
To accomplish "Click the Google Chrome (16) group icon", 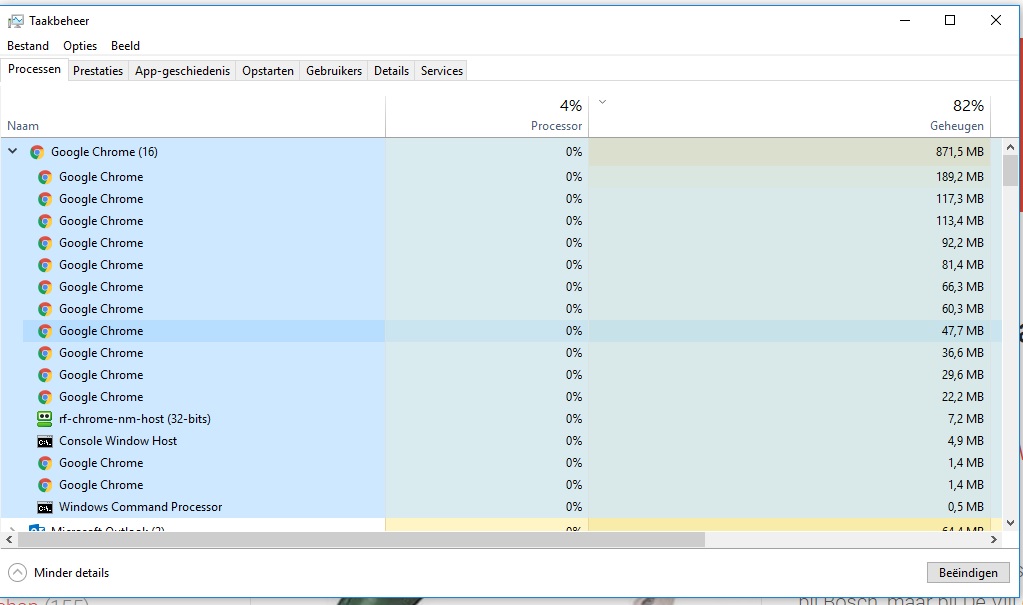I will coord(37,152).
